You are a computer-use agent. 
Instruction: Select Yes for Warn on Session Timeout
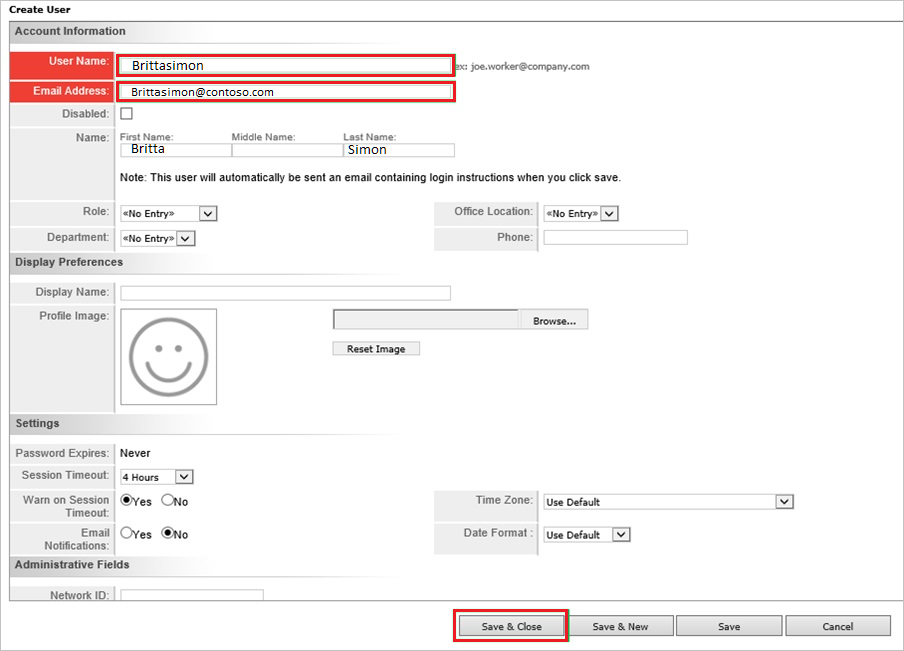coord(126,501)
